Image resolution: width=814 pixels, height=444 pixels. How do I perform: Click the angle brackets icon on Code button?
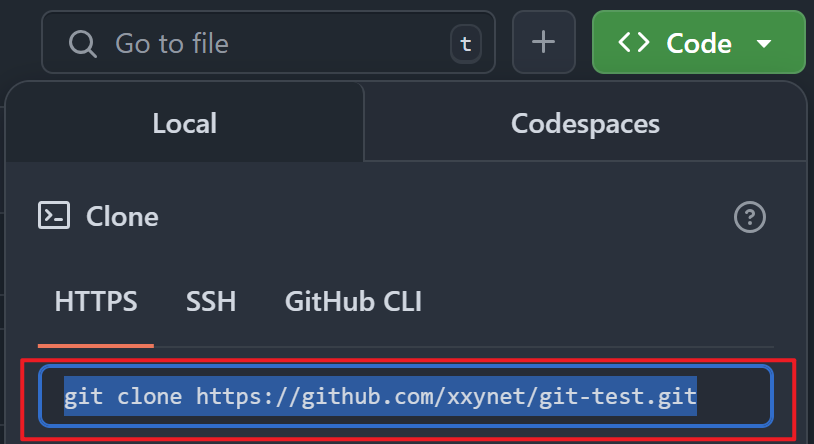pyautogui.click(x=633, y=43)
